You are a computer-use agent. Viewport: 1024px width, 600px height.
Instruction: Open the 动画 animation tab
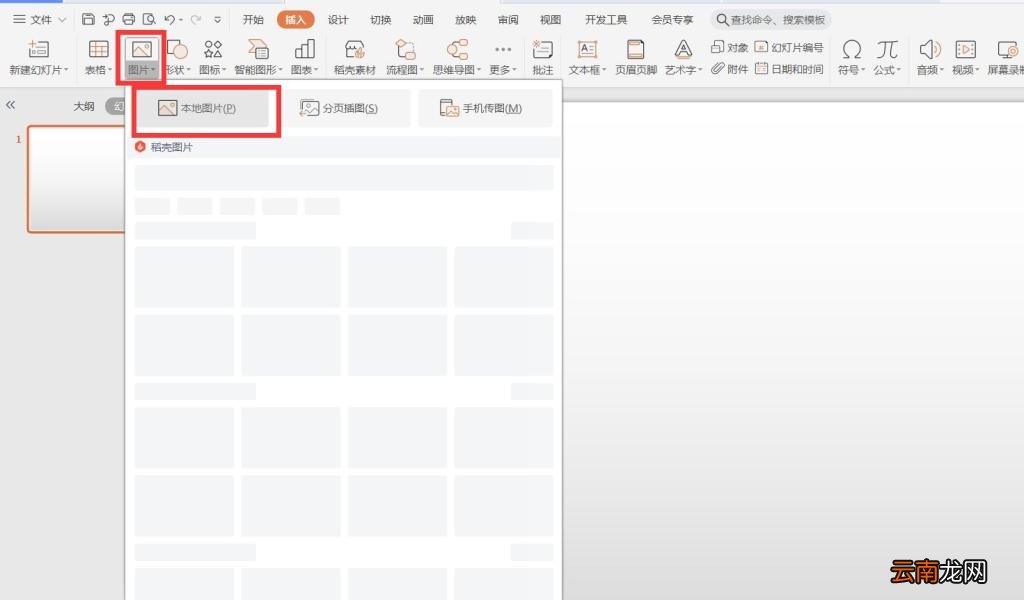click(423, 20)
